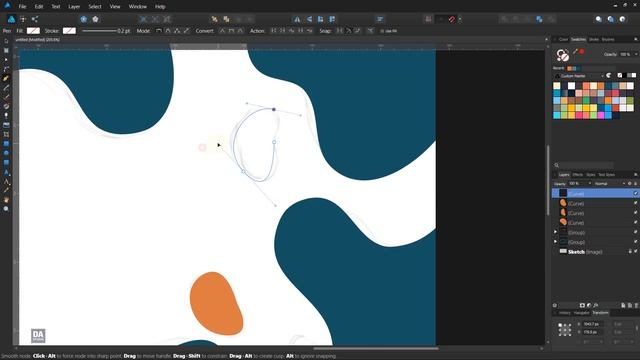The image size is (640, 360).
Task: Select the Crop tool
Action: pyautogui.click(x=6, y=134)
